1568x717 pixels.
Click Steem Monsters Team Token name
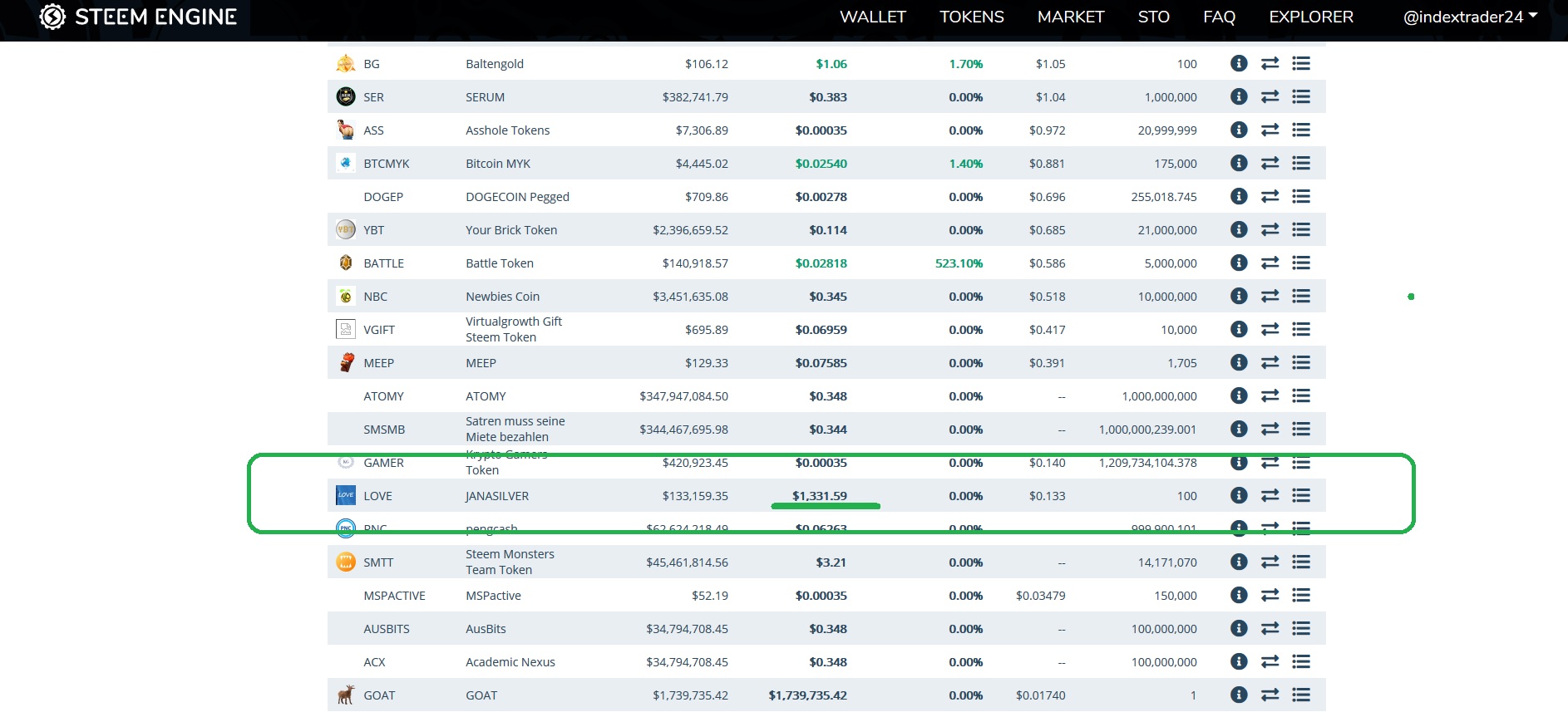pos(510,562)
